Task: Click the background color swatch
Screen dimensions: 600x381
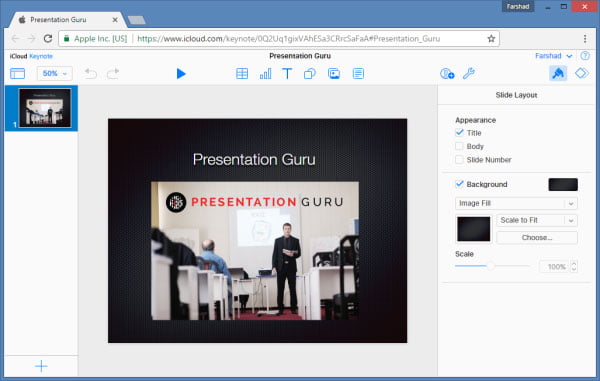Action: pyautogui.click(x=563, y=184)
